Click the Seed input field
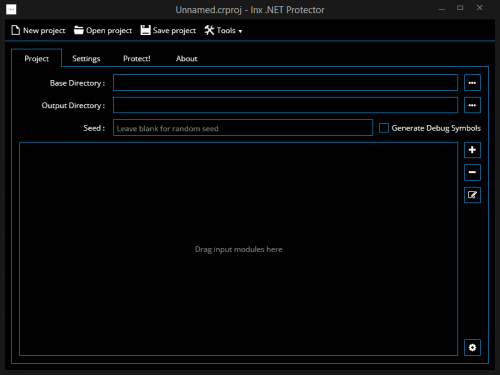This screenshot has height=375, width=500. pos(243,128)
